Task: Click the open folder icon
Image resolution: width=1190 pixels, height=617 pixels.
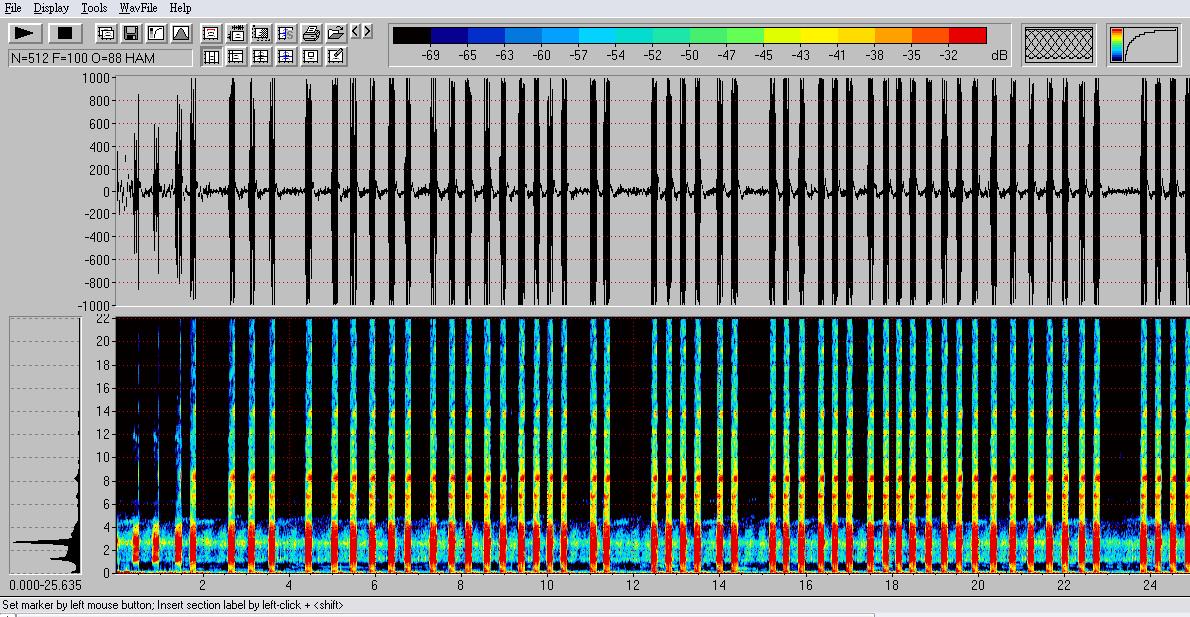Action: coord(336,33)
